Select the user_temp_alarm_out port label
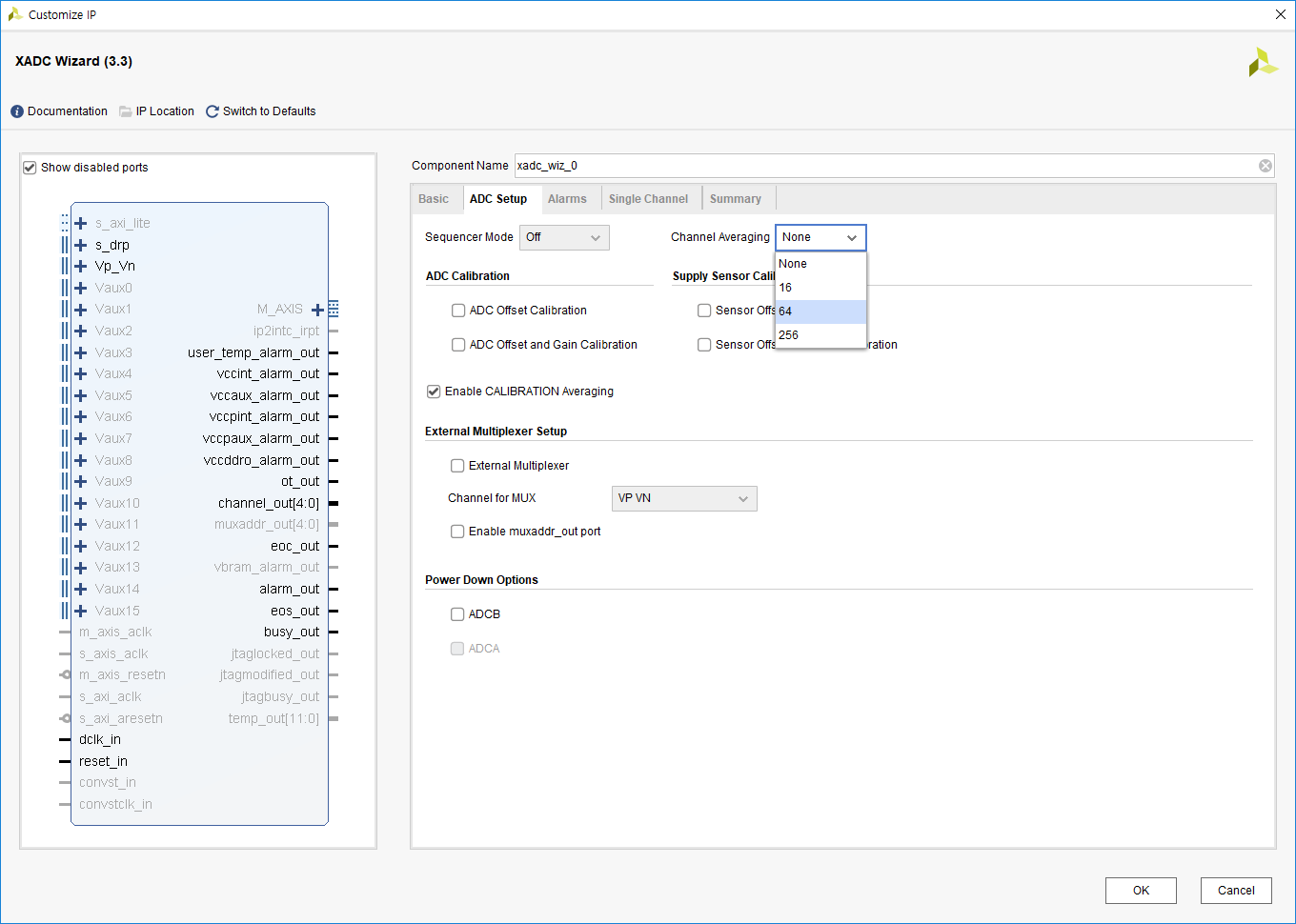 [x=253, y=352]
